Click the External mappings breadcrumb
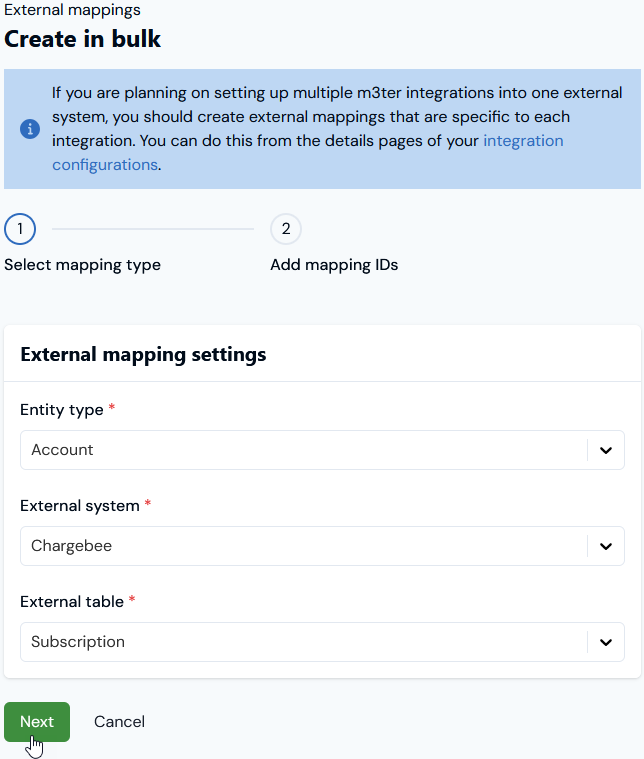 72,10
